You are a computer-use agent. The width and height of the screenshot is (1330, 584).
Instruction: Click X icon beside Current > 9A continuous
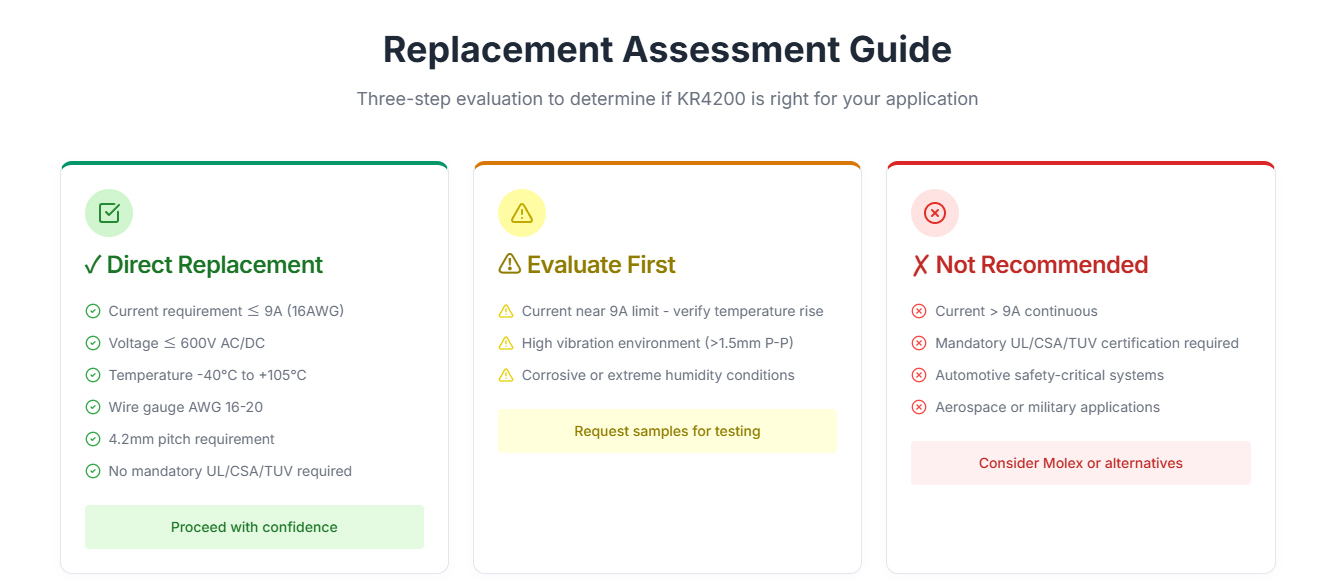coord(919,311)
